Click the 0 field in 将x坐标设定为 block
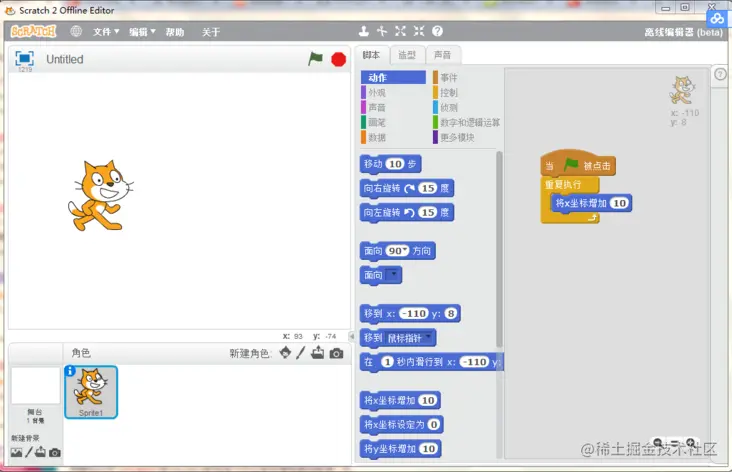The width and height of the screenshot is (732, 472). tap(434, 424)
